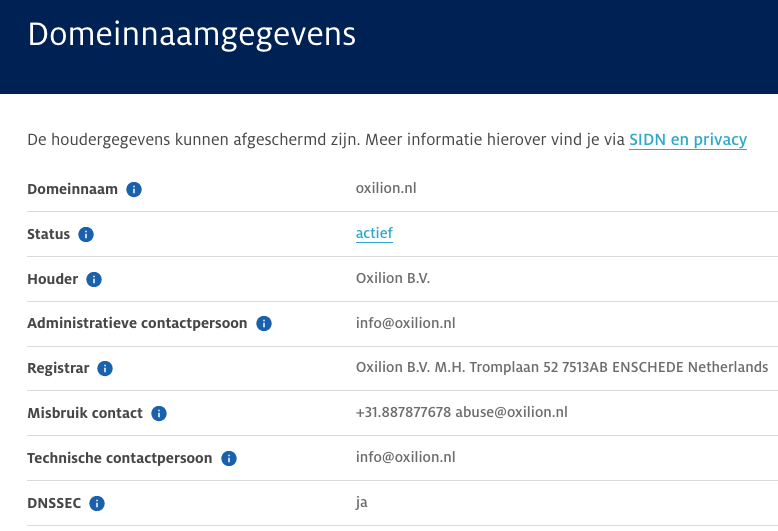Click the DNSSEC value ja
This screenshot has width=778, height=531.
(362, 502)
